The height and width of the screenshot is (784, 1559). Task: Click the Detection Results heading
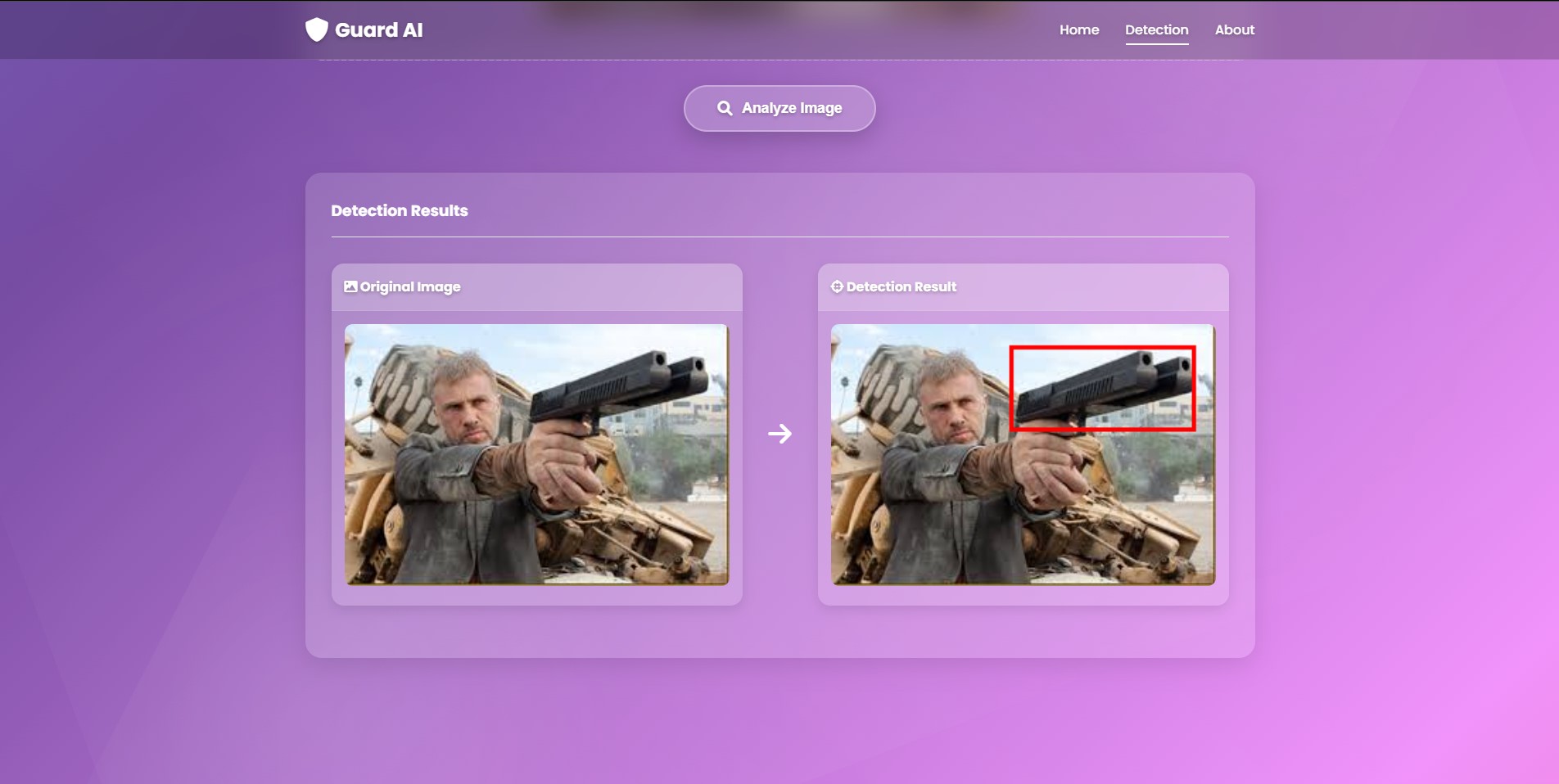click(400, 210)
